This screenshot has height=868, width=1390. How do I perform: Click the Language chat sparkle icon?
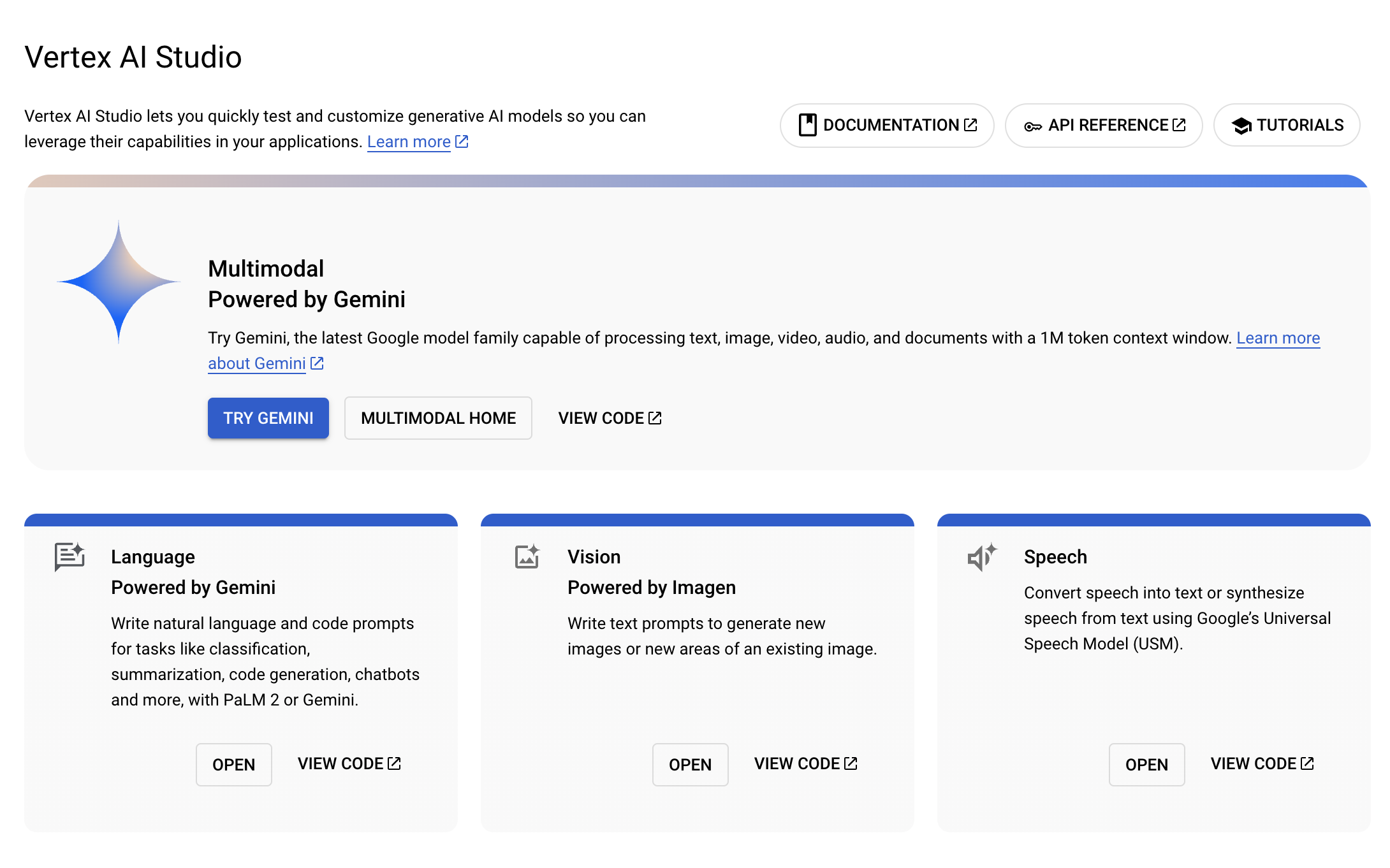(69, 556)
